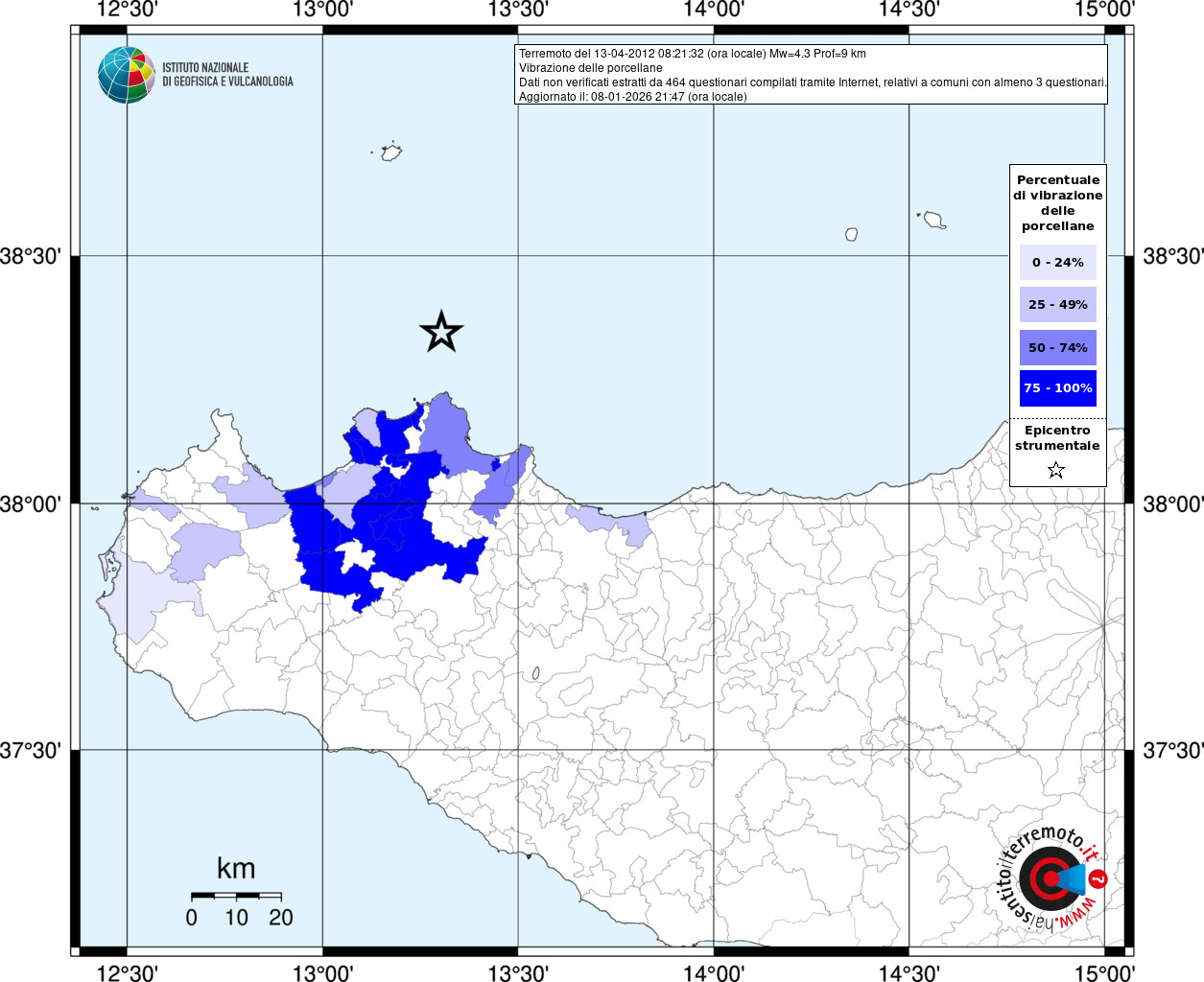Click the epicenter star on the map
Screen dimensions: 1204x982
441,331
